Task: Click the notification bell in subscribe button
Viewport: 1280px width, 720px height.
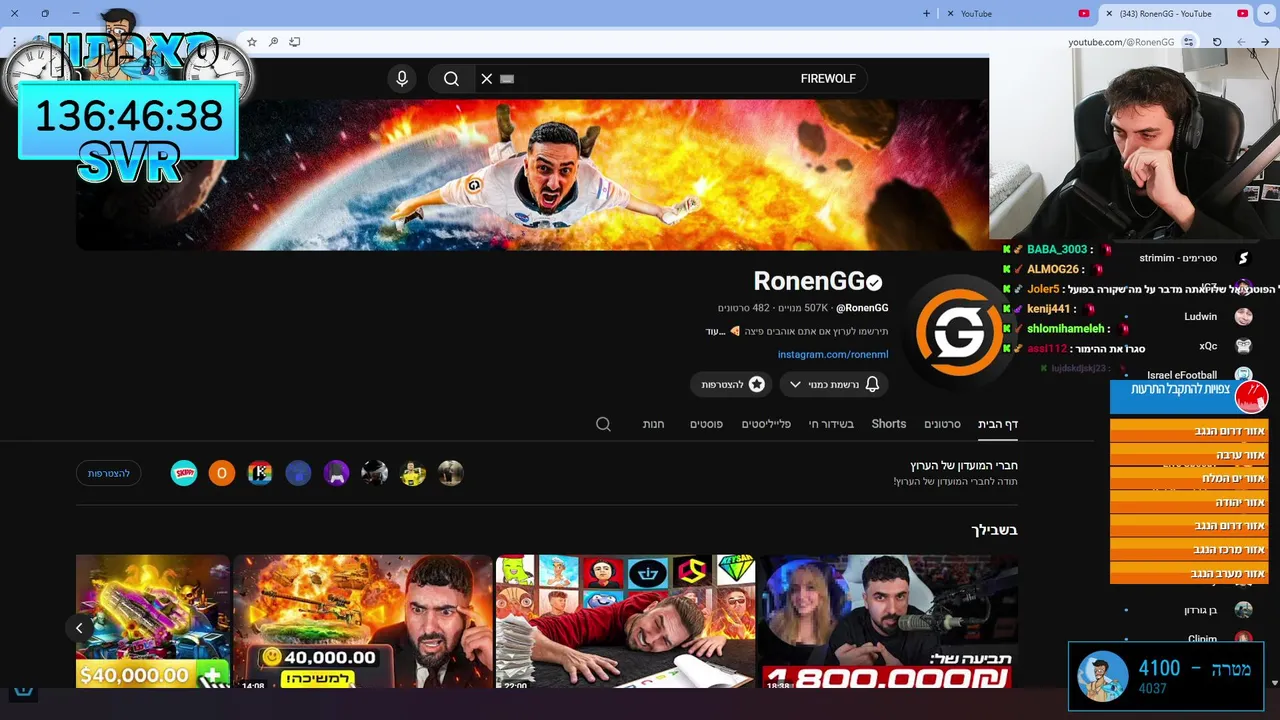Action: (872, 384)
